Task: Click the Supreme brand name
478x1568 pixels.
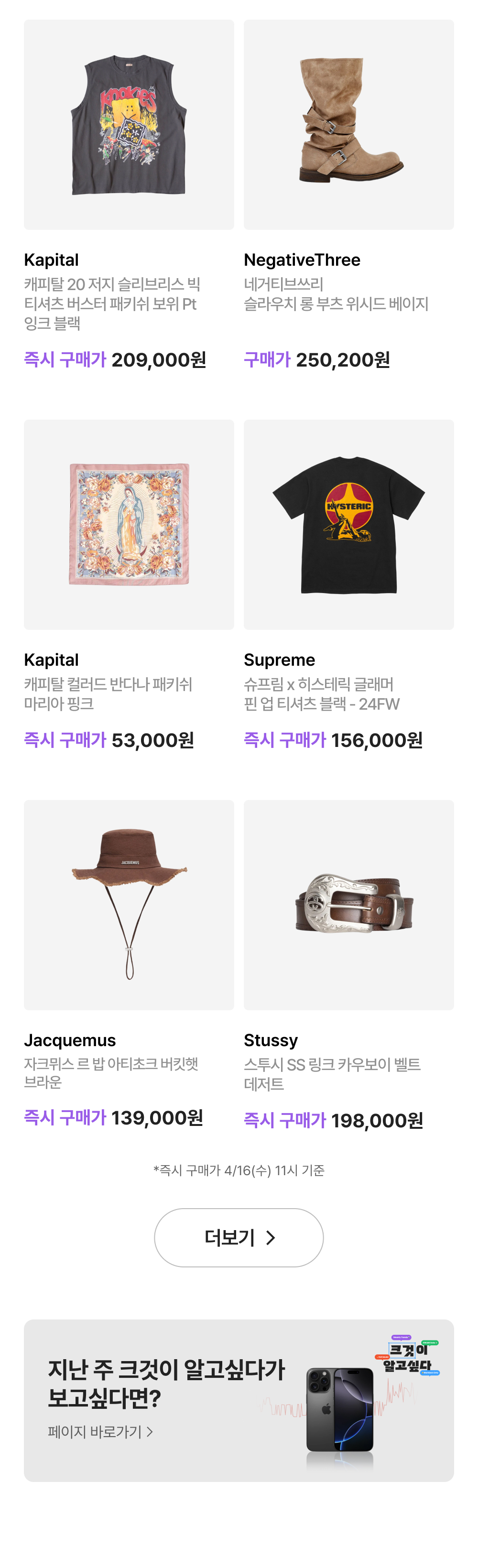Action: (x=280, y=660)
